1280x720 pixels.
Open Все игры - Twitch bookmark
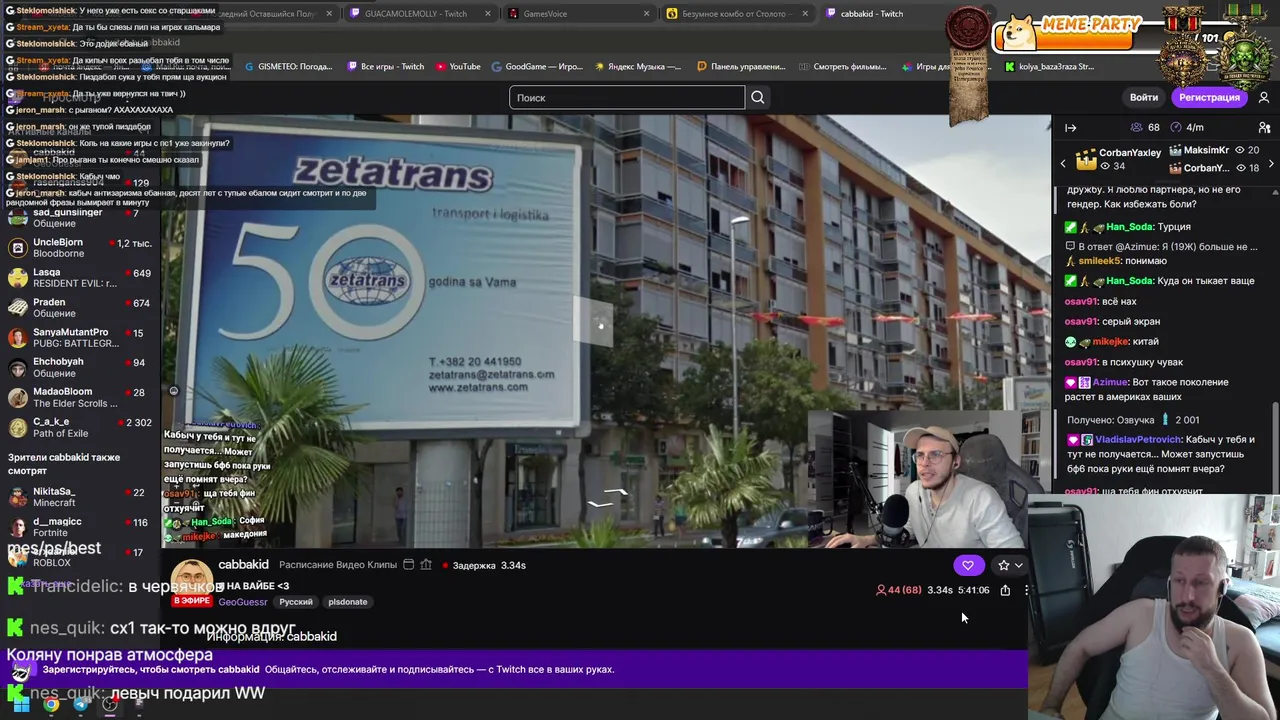386,67
